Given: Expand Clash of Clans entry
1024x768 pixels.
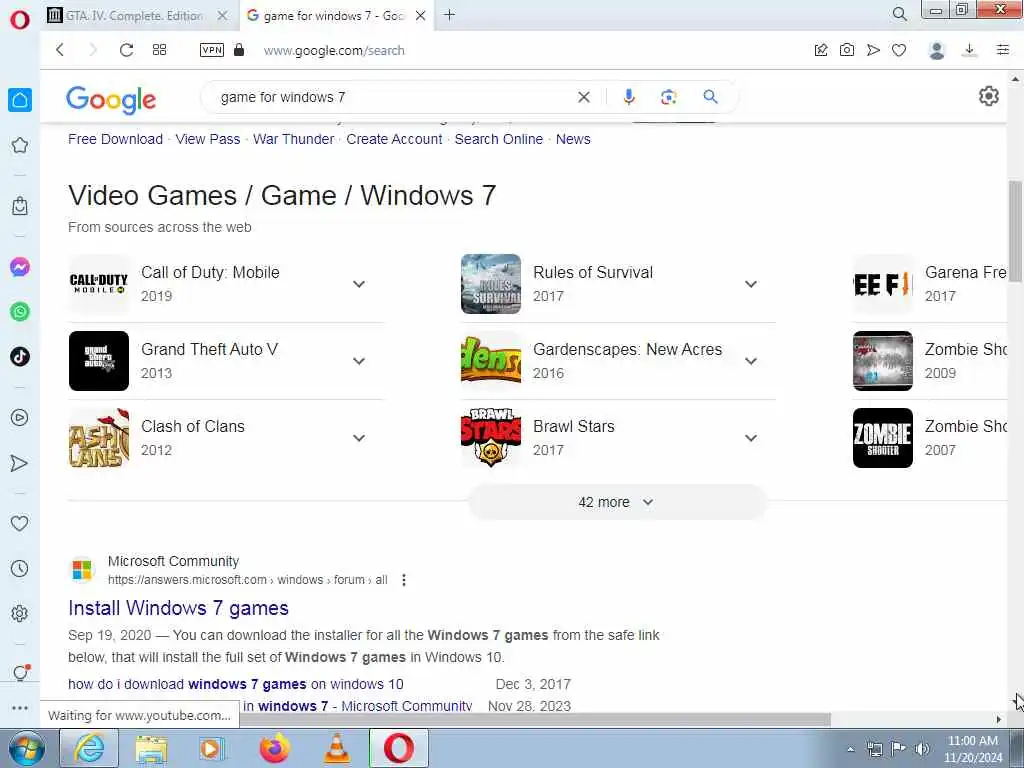Looking at the screenshot, I should click(359, 438).
